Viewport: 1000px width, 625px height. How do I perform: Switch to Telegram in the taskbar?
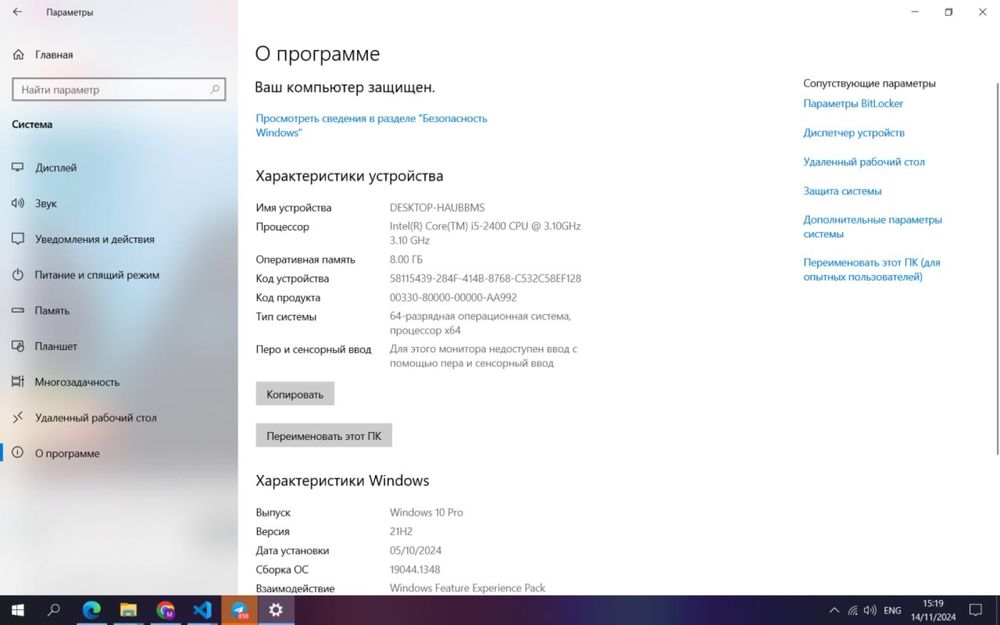(x=239, y=610)
